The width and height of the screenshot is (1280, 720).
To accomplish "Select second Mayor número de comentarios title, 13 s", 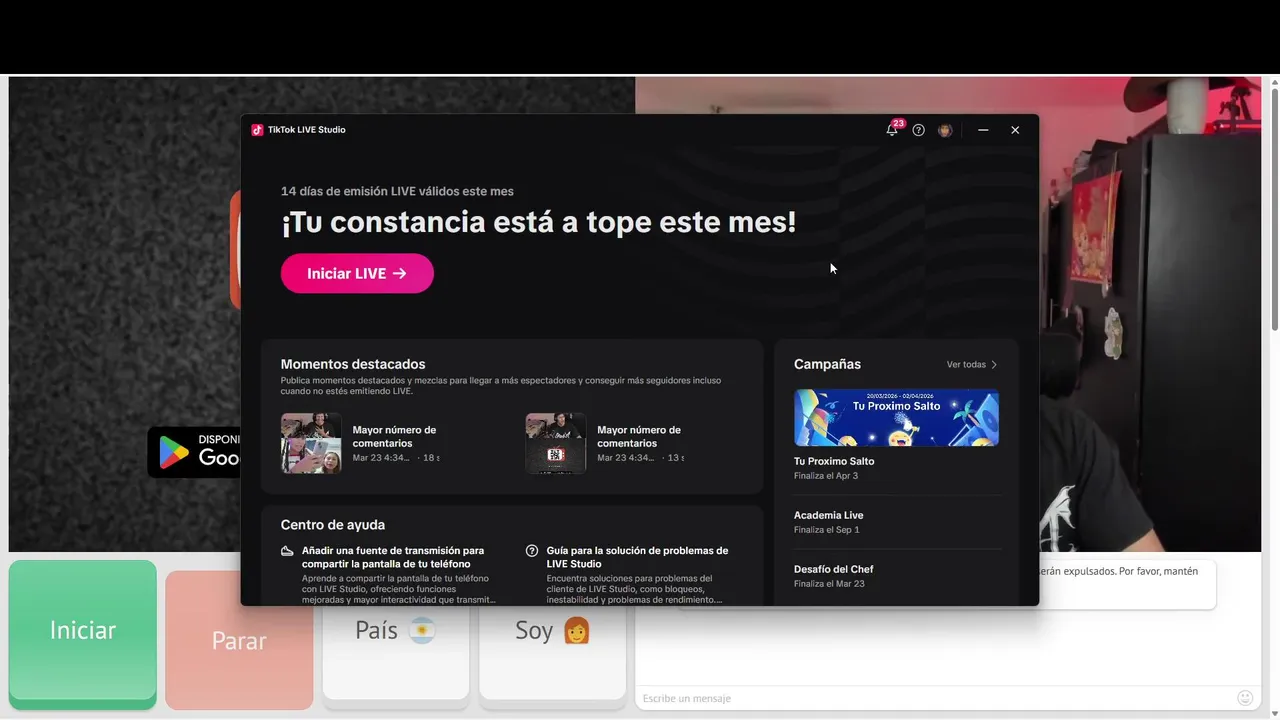I will tap(639, 437).
